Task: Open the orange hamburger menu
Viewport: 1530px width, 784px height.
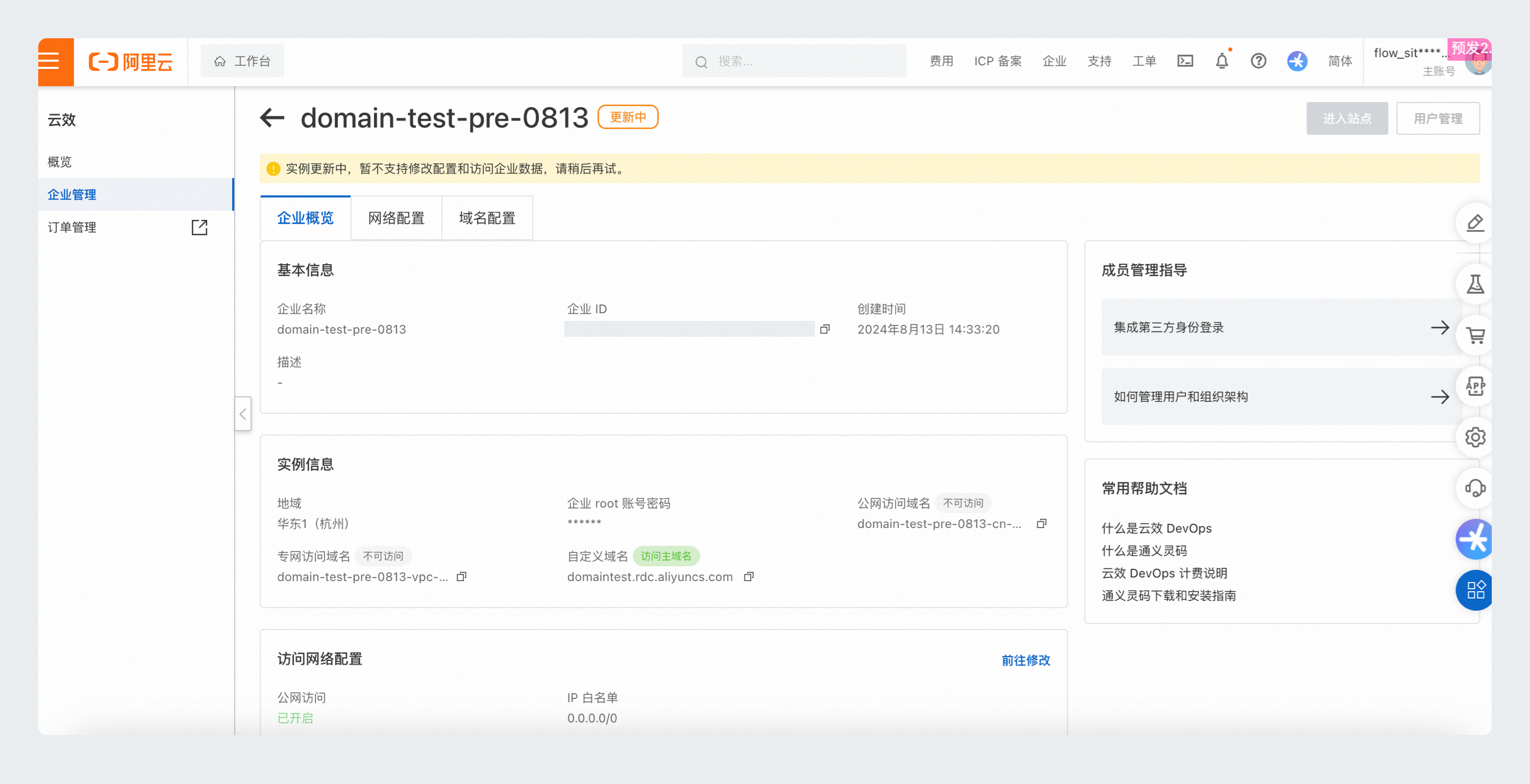Action: pyautogui.click(x=55, y=62)
